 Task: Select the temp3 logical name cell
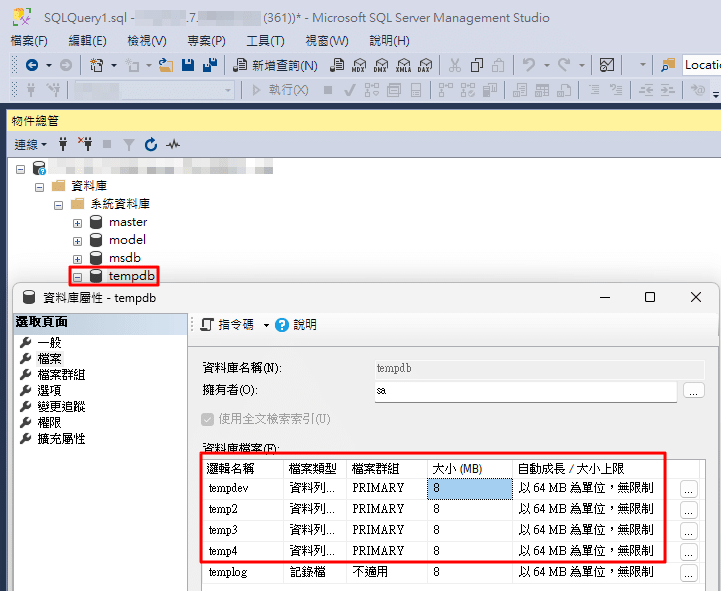point(243,530)
